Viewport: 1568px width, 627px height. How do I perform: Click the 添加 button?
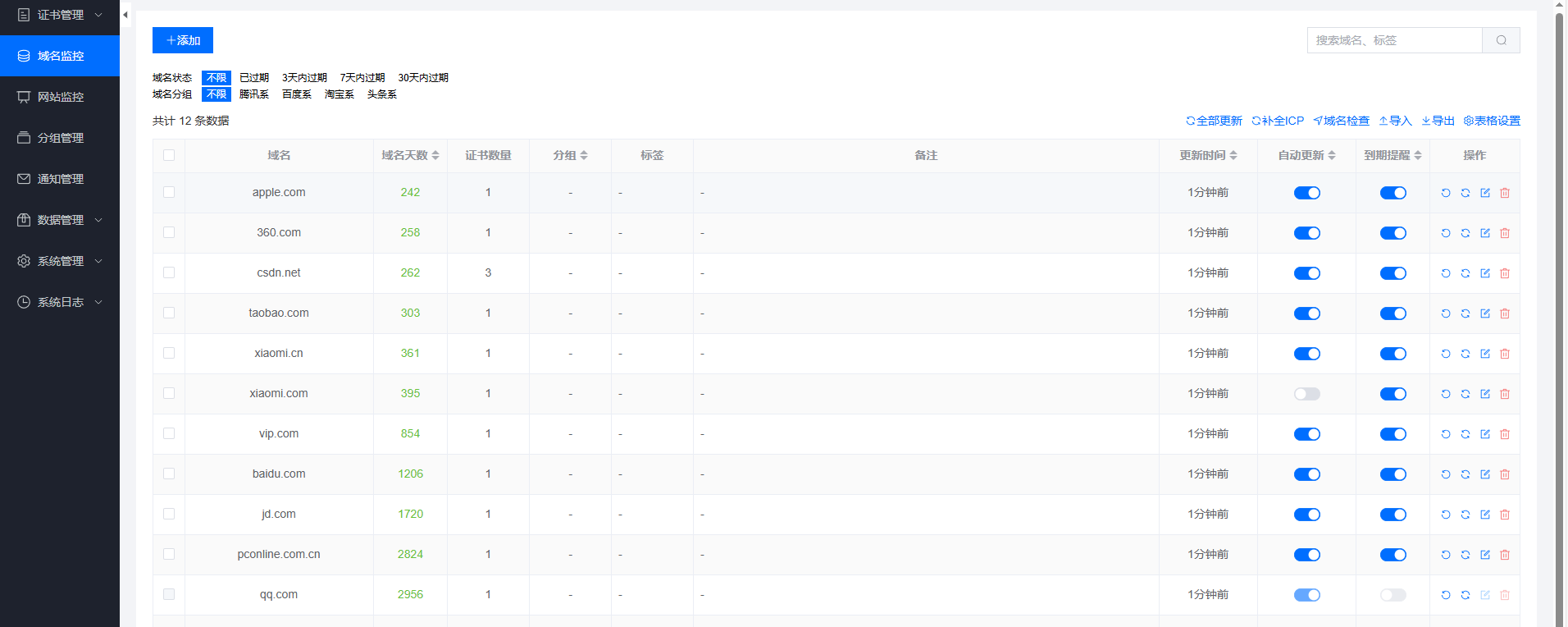click(x=183, y=40)
